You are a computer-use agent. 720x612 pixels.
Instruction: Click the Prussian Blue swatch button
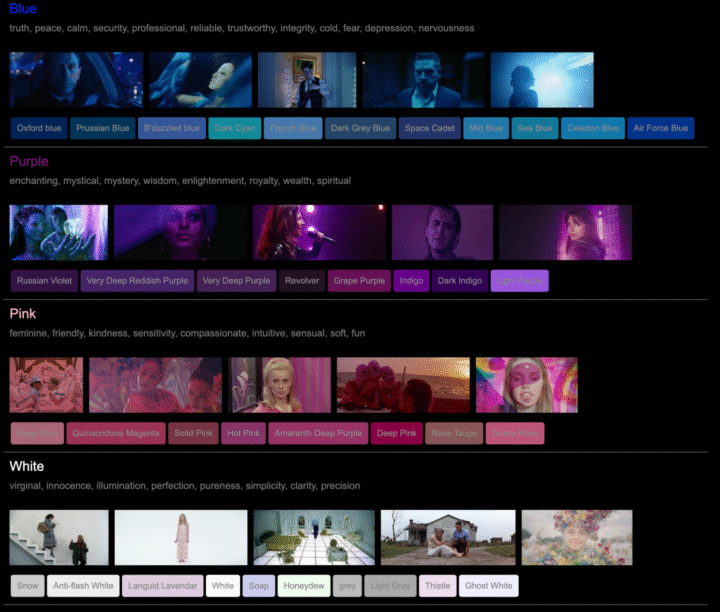click(x=102, y=128)
